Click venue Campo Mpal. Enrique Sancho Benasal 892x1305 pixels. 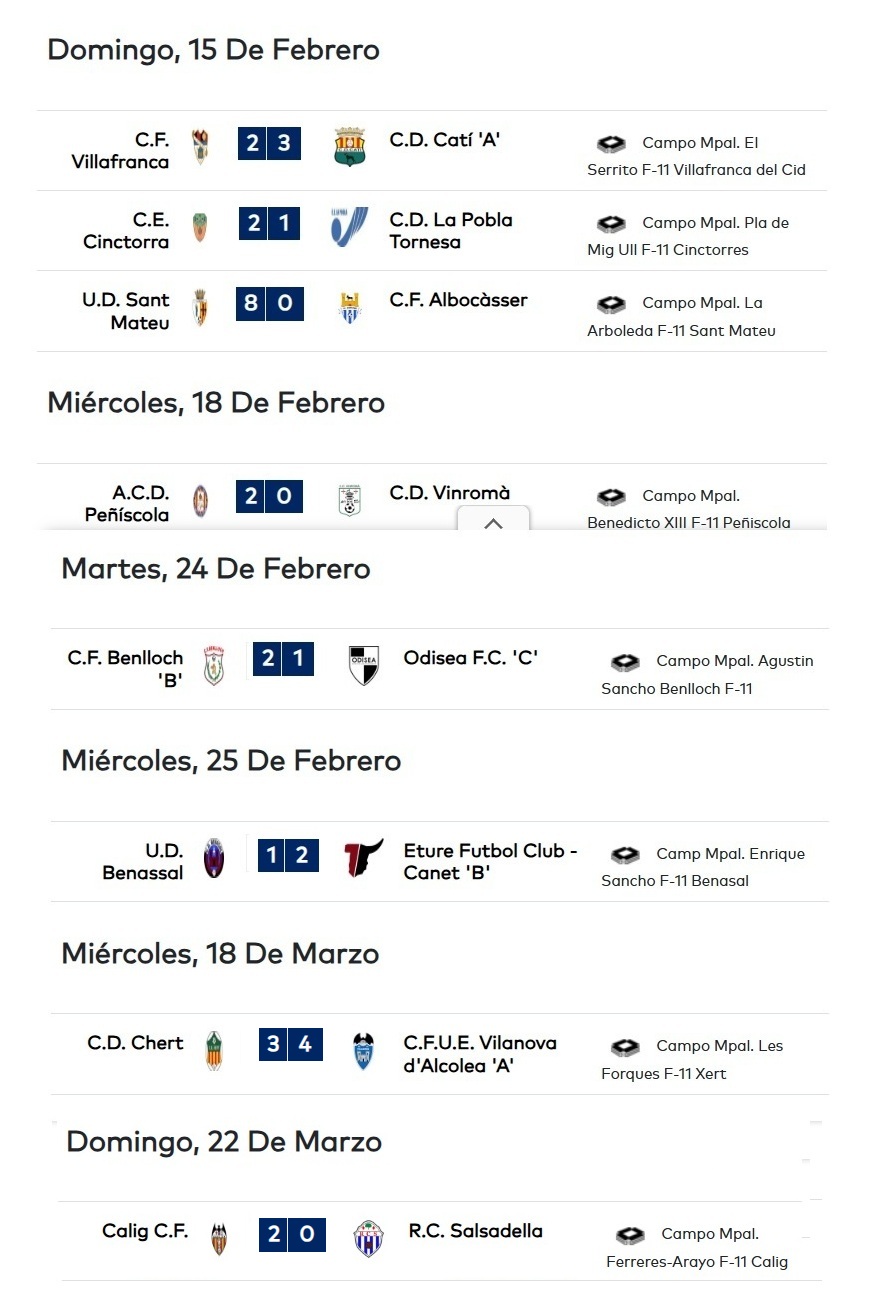702,867
